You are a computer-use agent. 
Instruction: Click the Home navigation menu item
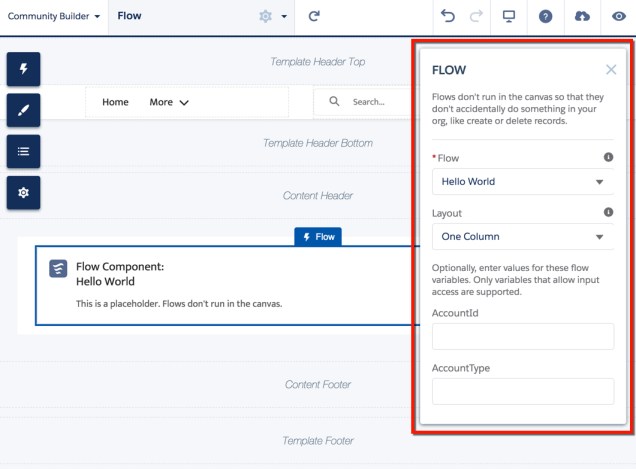point(115,102)
